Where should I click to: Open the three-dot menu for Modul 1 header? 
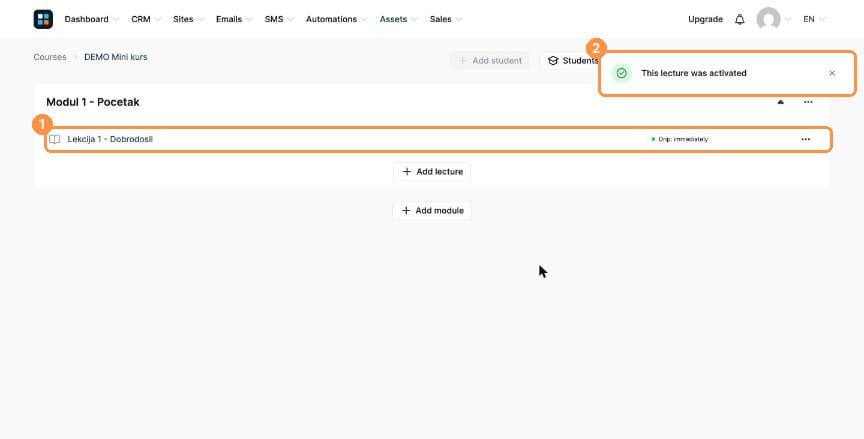point(808,102)
